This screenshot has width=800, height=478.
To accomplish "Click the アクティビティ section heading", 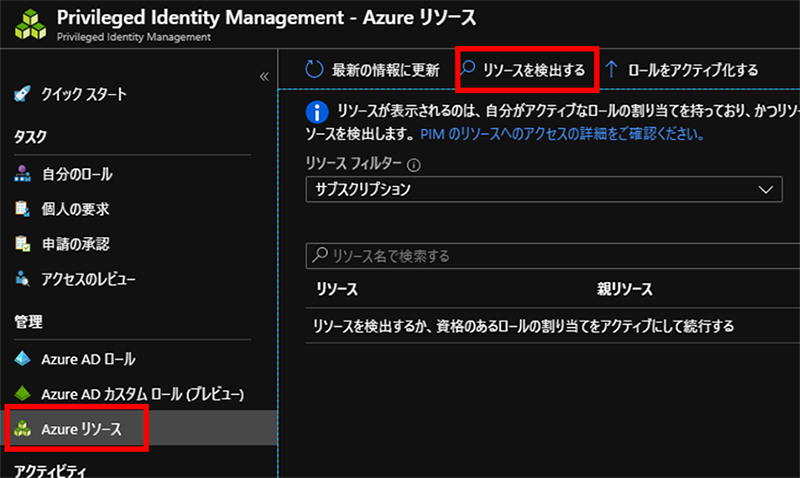I will click(x=50, y=470).
